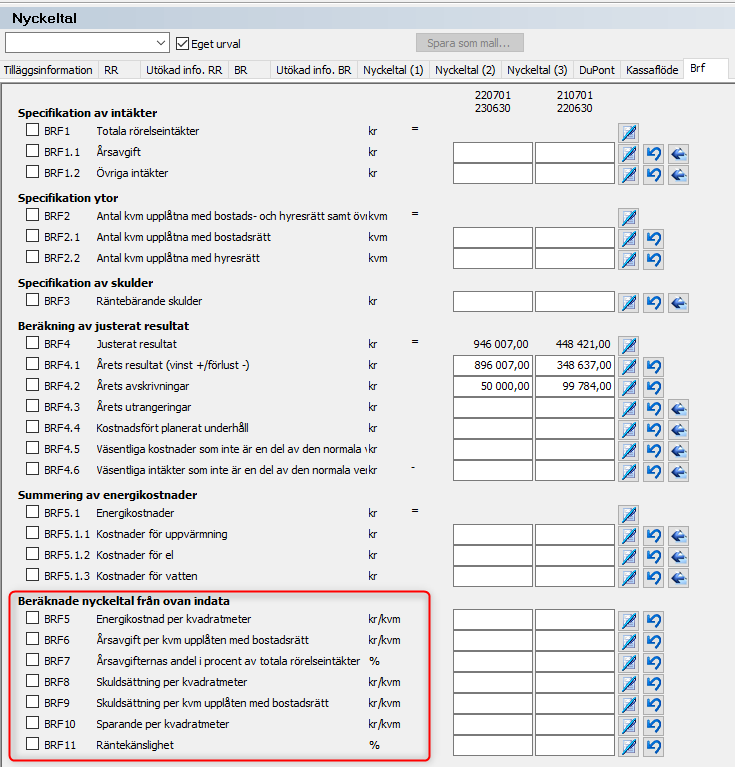Click the edit pencil for BRF4.6 row
Screen dimensions: 735x767
[x=628, y=472]
